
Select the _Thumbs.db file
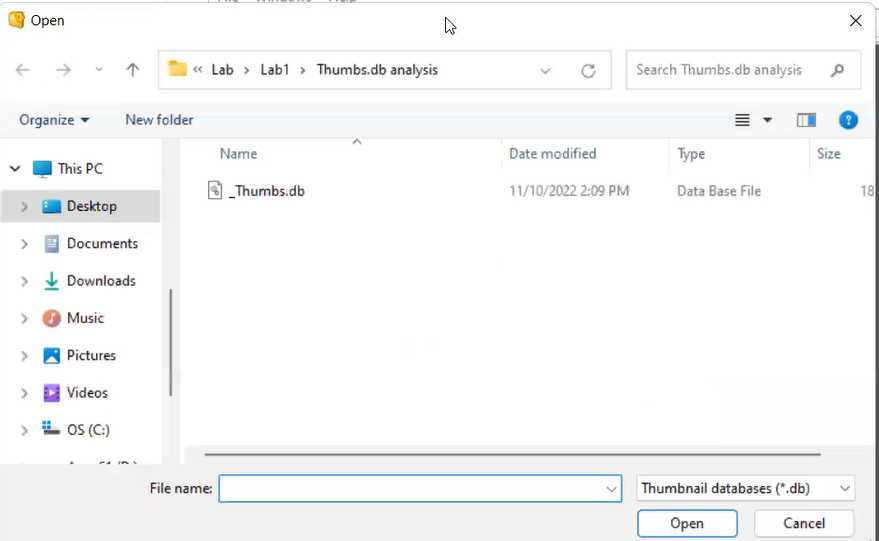coord(266,191)
